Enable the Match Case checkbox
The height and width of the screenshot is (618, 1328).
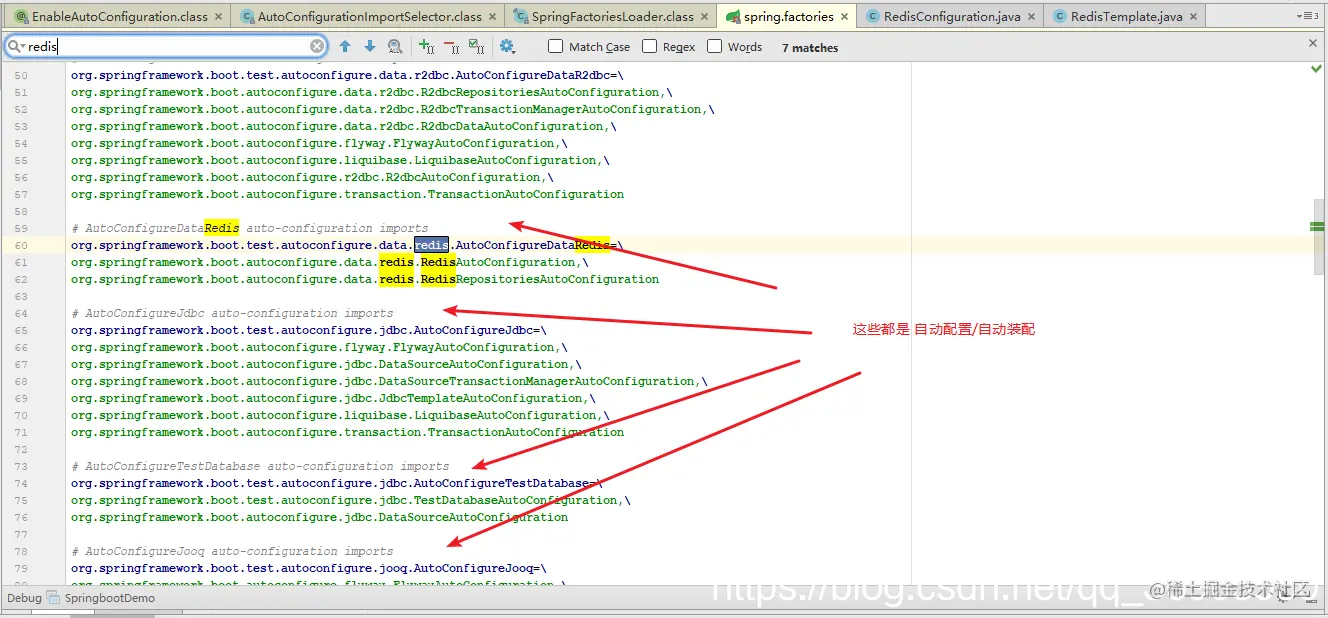[x=555, y=46]
